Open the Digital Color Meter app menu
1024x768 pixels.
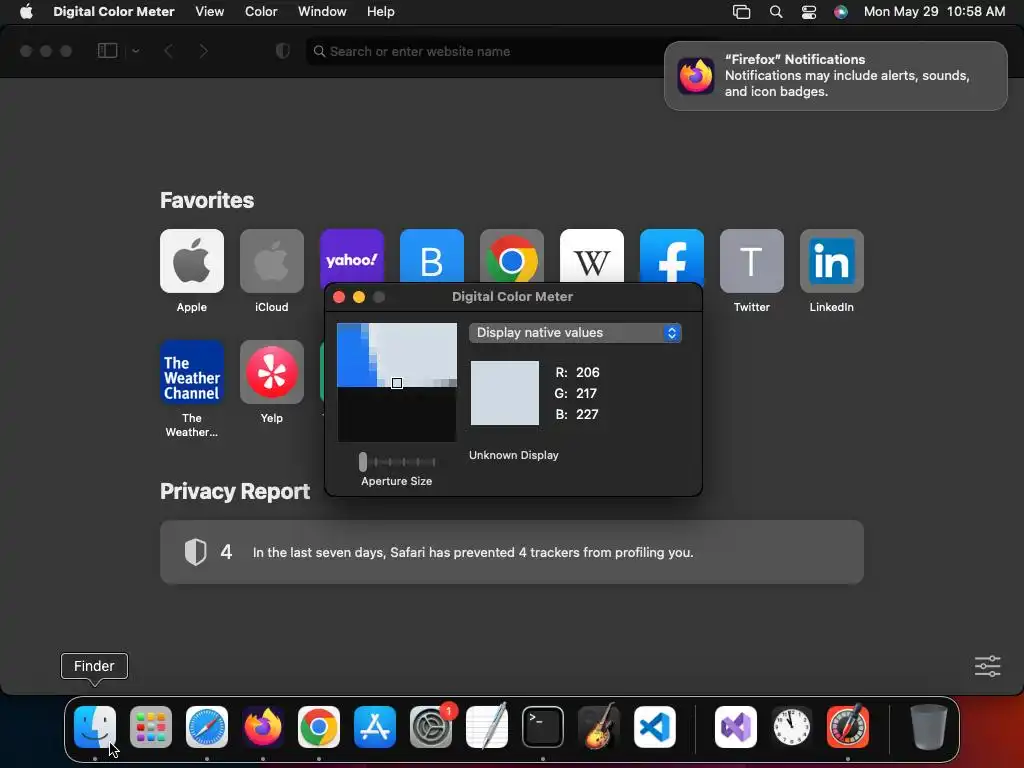[x=114, y=12]
